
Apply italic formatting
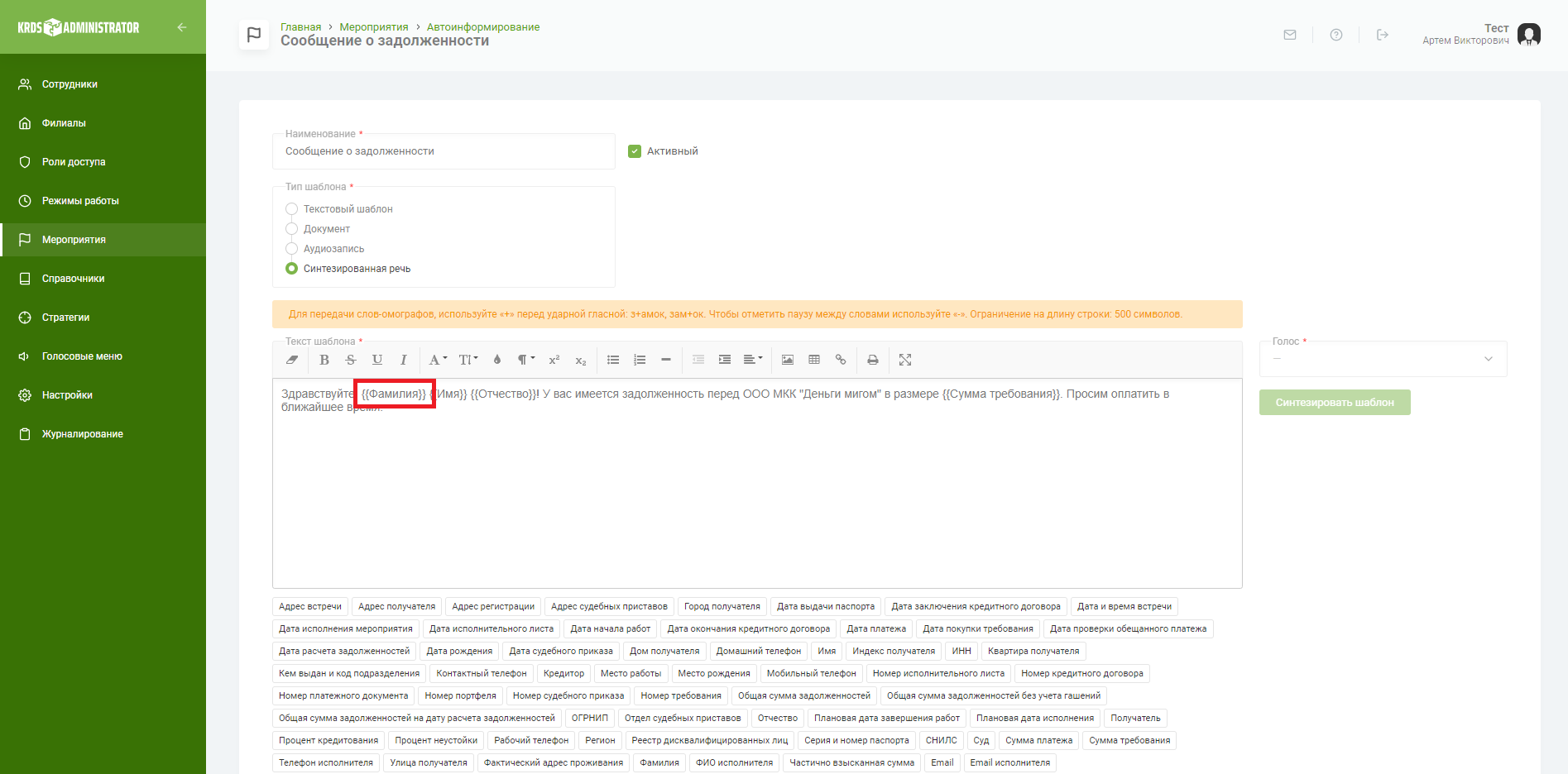[x=404, y=360]
